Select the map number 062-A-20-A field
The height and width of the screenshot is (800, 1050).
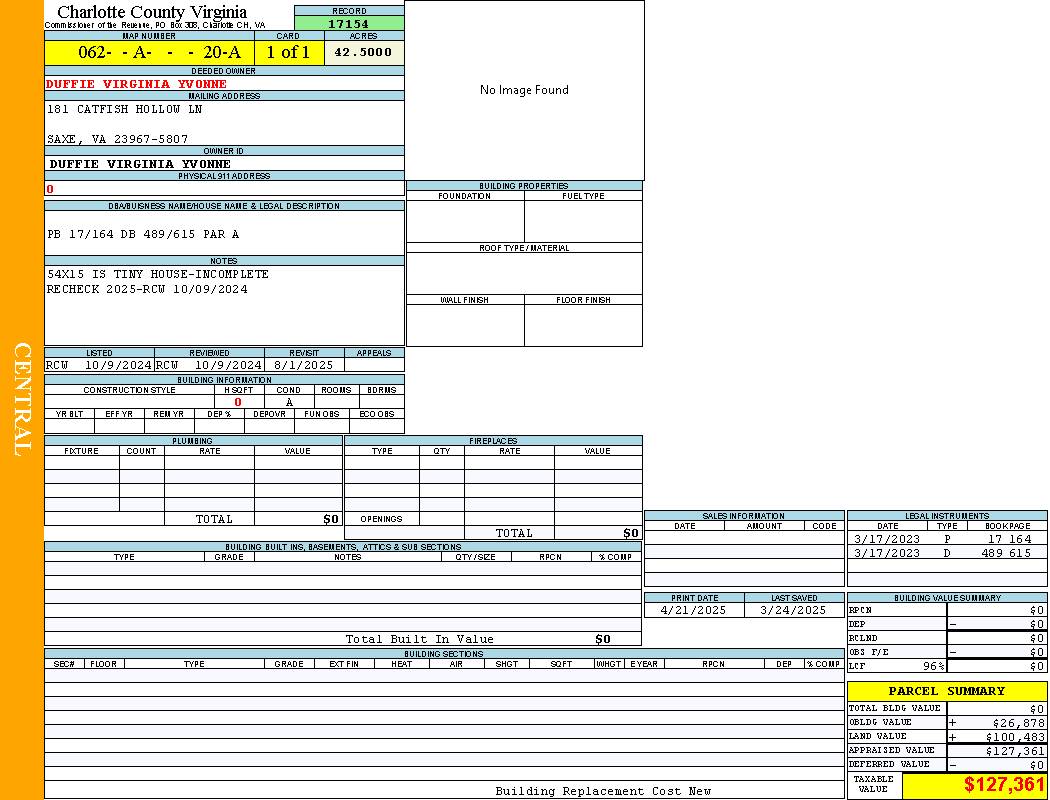149,53
